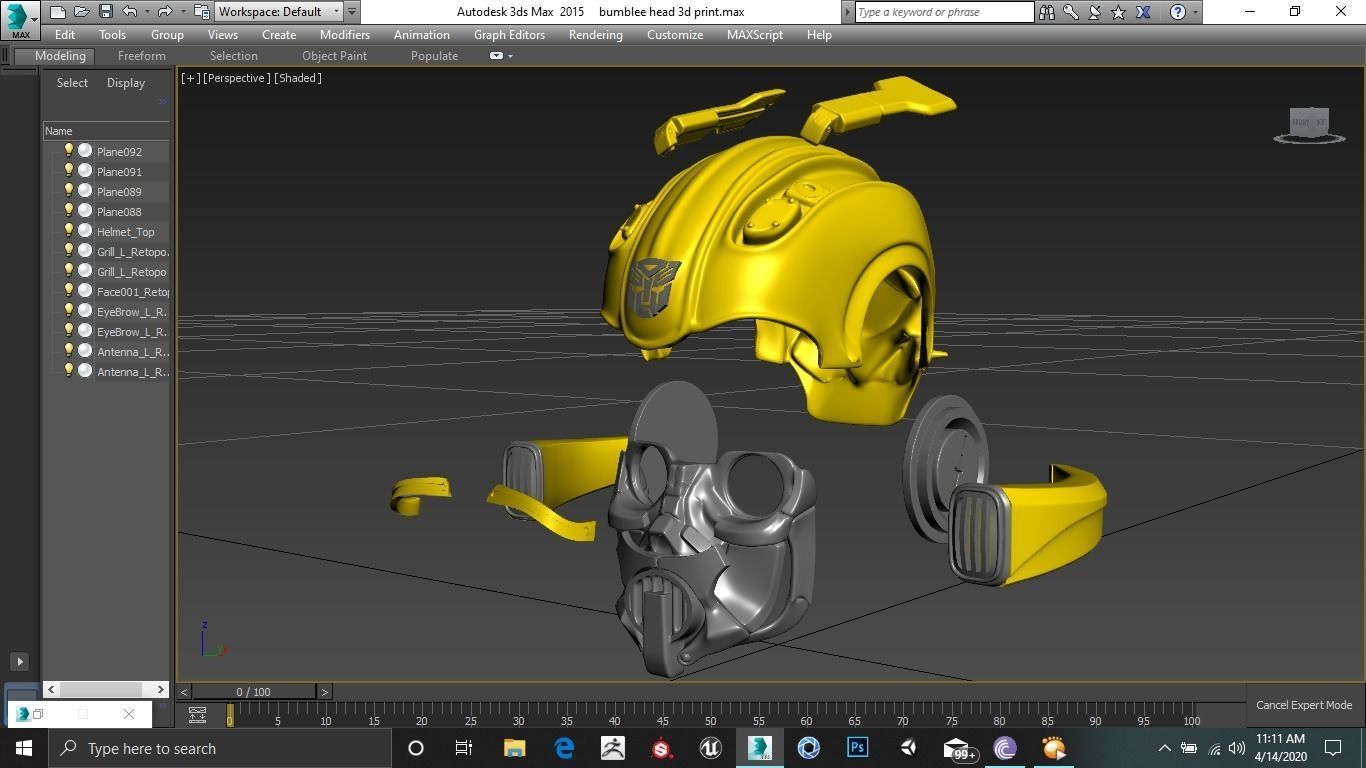Open the Workspace: Default dropdown
The width and height of the screenshot is (1366, 768).
point(279,12)
